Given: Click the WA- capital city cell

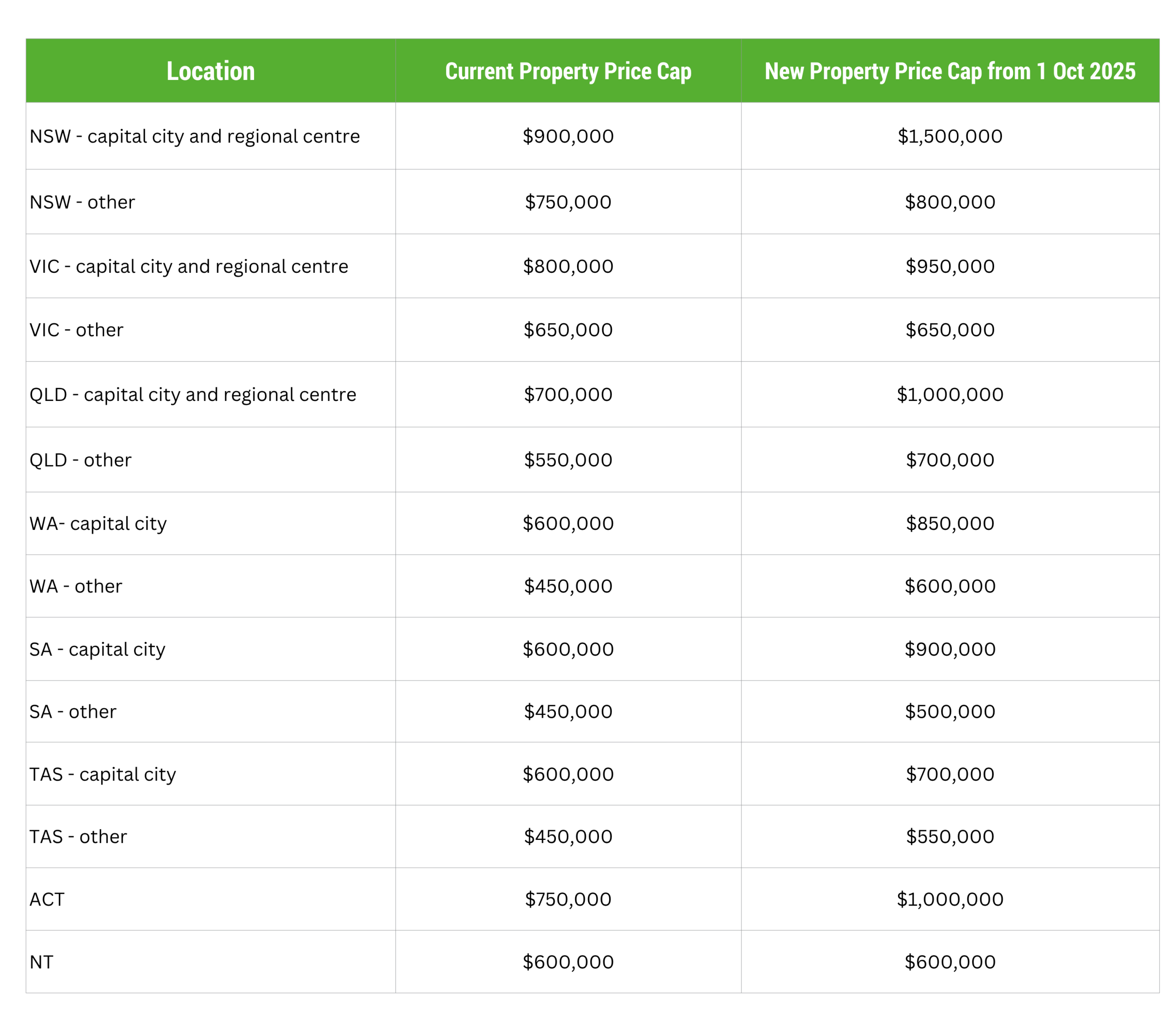Looking at the screenshot, I should (x=98, y=524).
